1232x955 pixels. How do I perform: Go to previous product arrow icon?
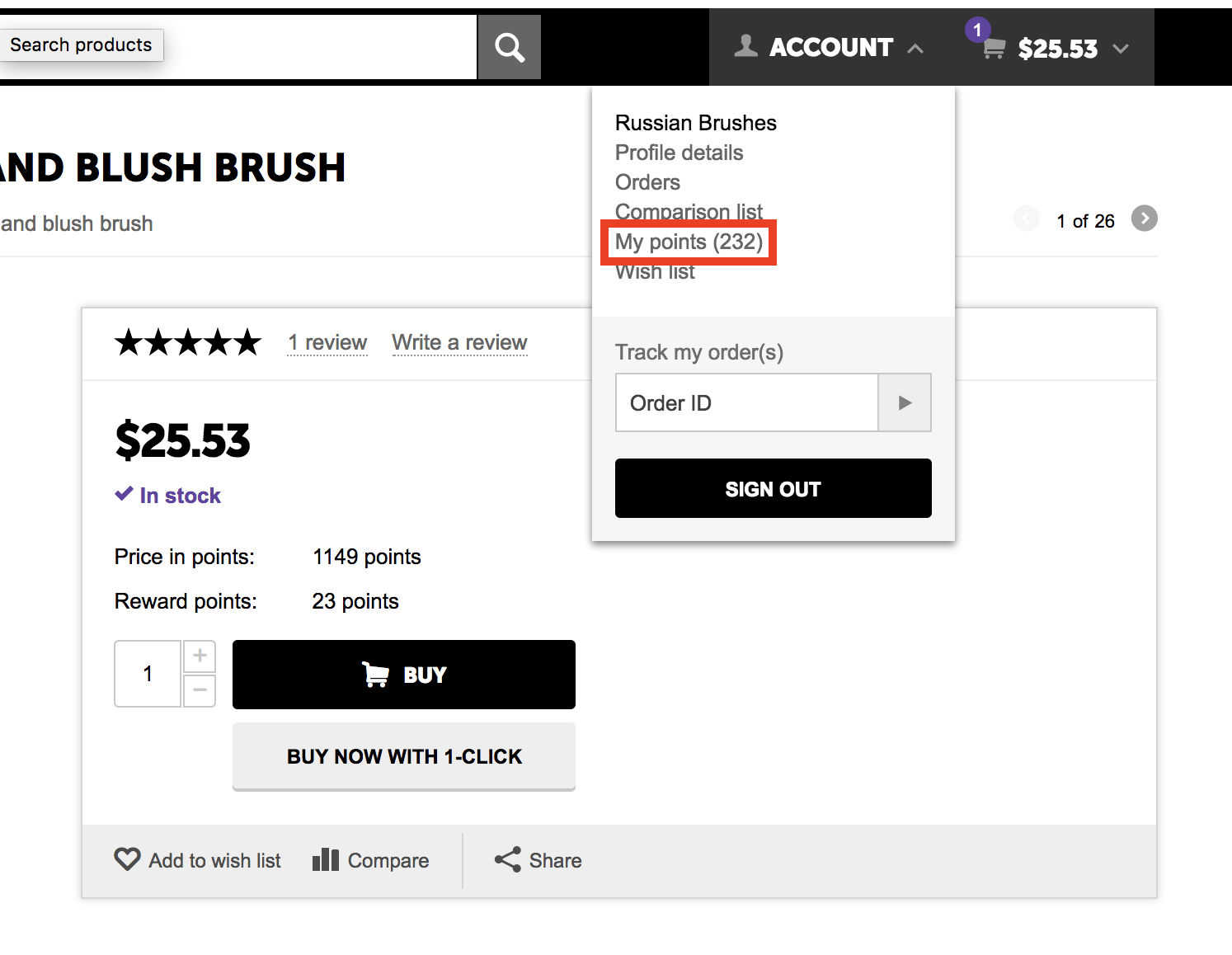[x=1026, y=219]
